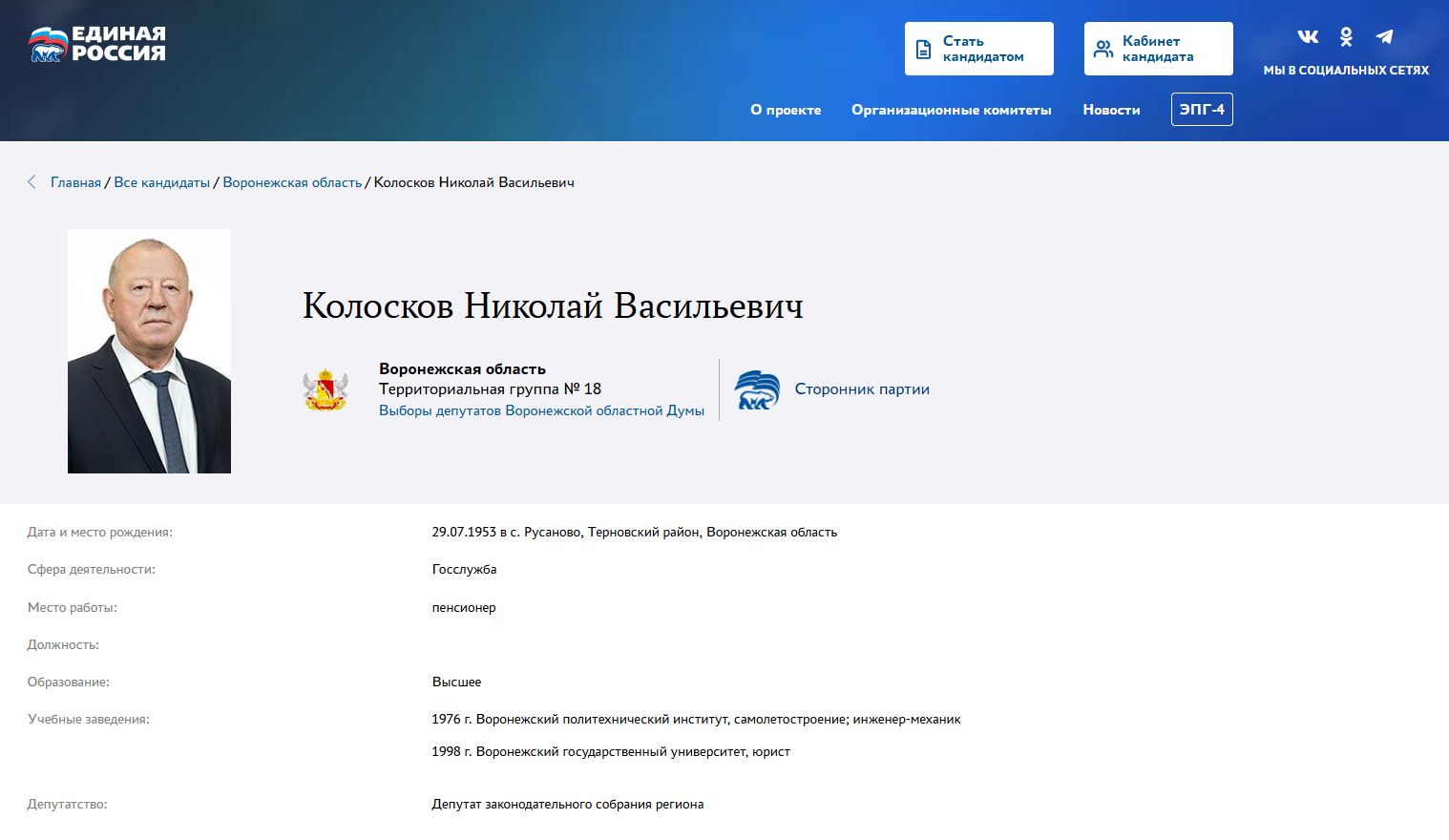Click the Voronezh region coat of arms
1449x840 pixels.
pyautogui.click(x=325, y=389)
